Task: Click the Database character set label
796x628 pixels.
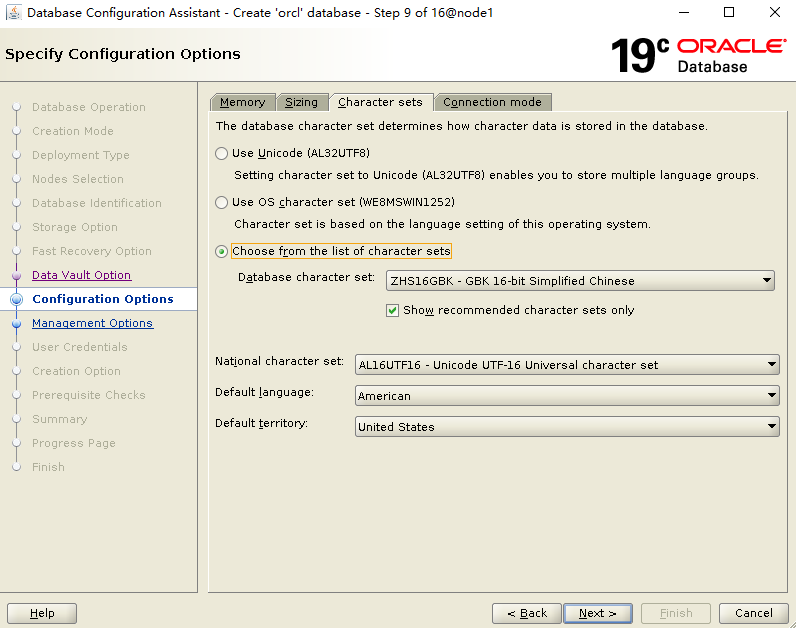Action: click(307, 277)
